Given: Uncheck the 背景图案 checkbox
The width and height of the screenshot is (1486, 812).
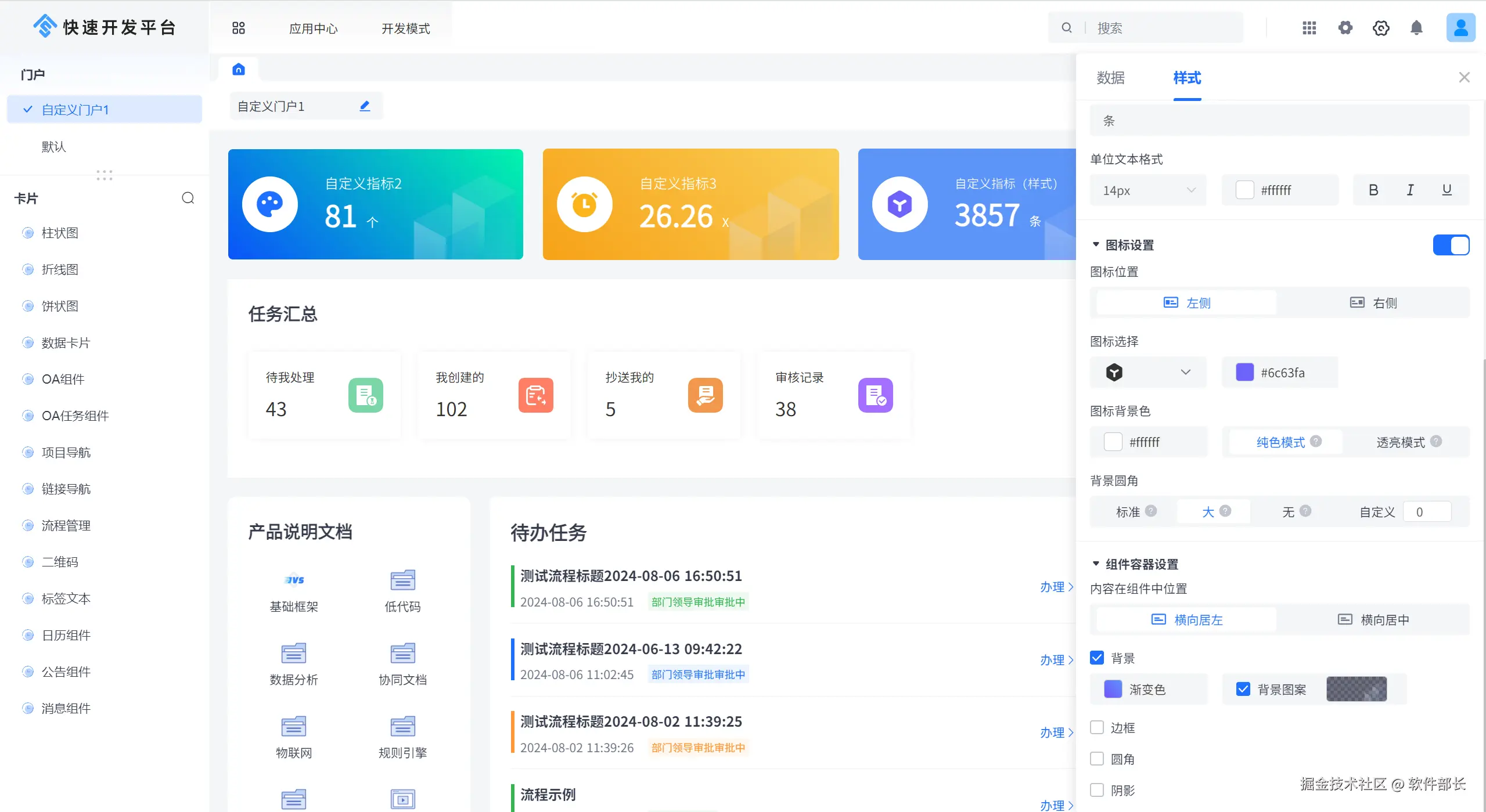Looking at the screenshot, I should point(1243,689).
